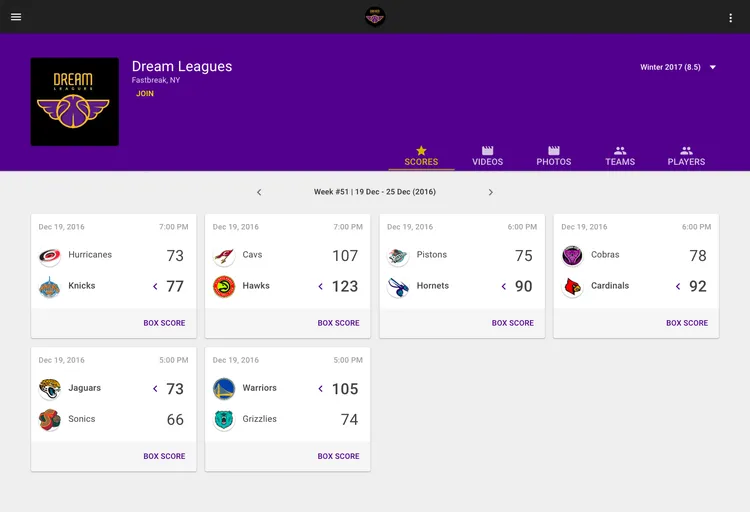Image resolution: width=750 pixels, height=512 pixels.
Task: Click the JOIN link
Action: tap(145, 93)
